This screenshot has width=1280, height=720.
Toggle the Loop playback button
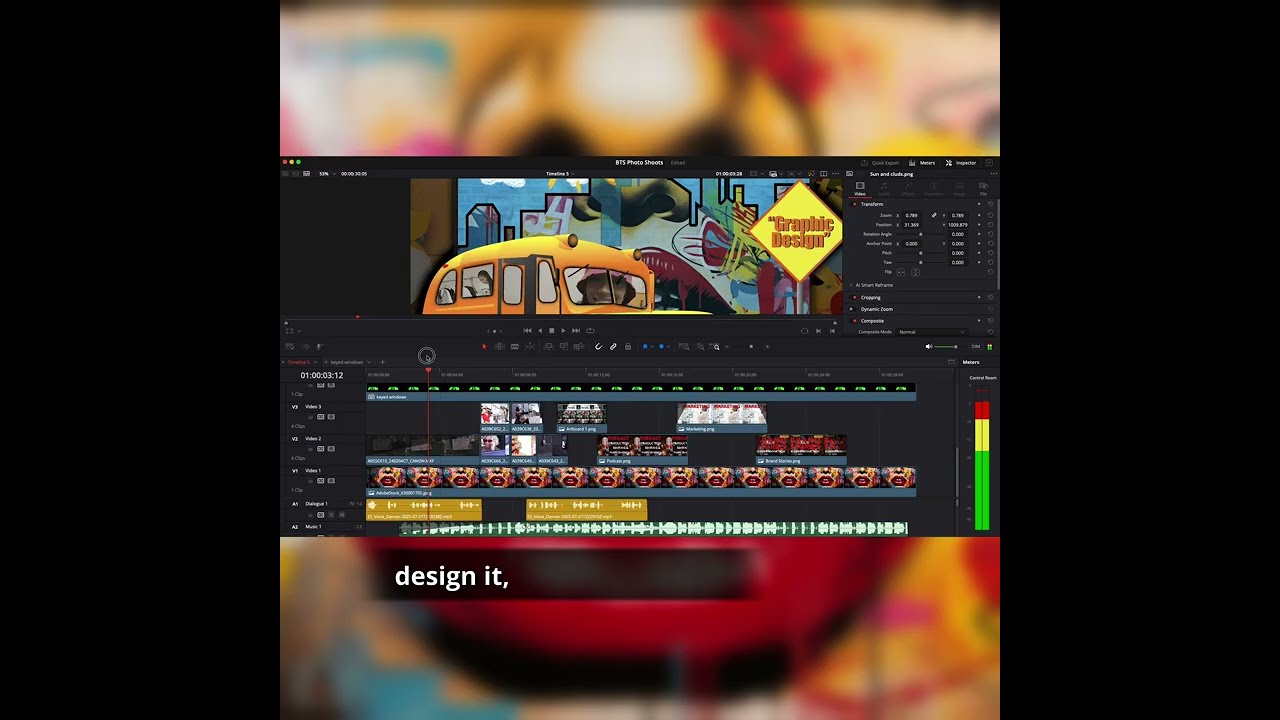click(x=590, y=330)
